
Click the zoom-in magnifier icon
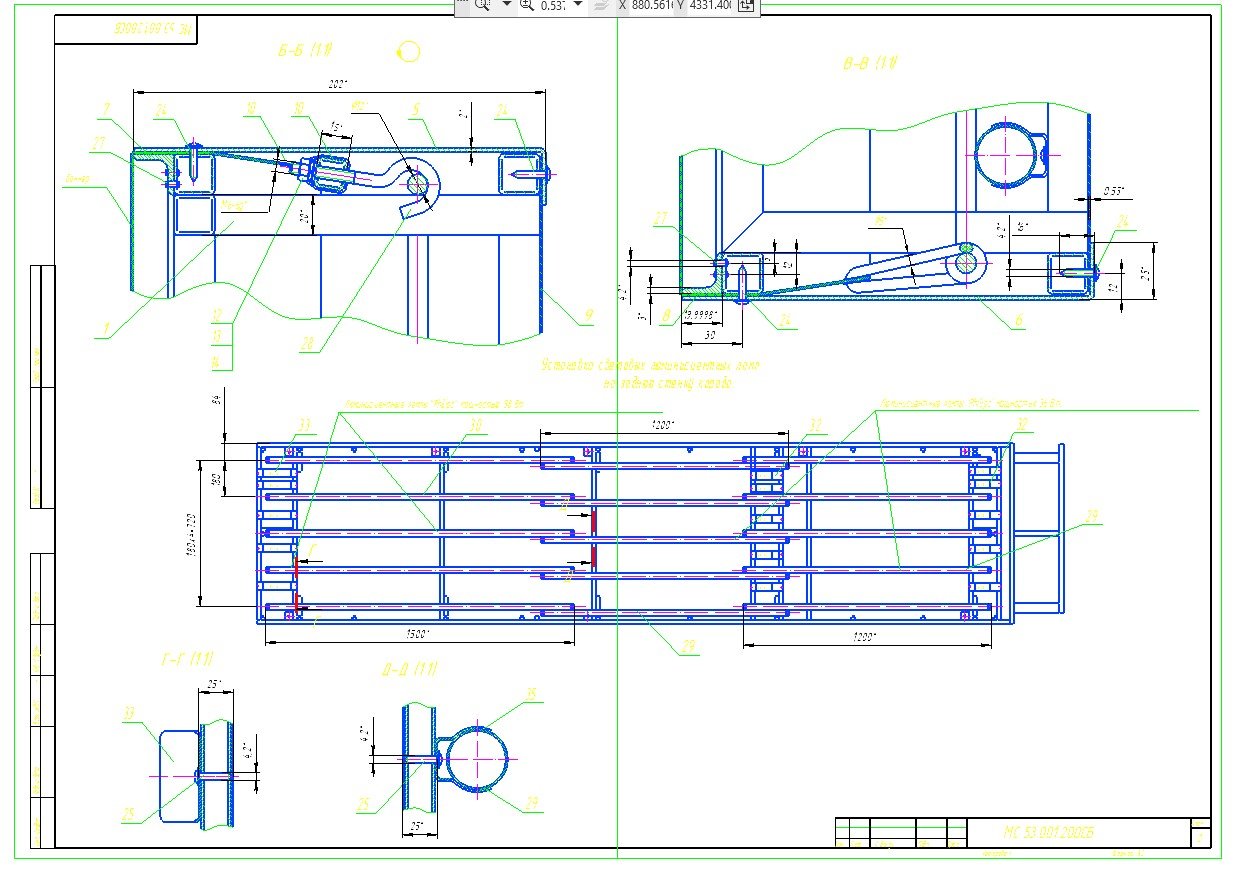525,5
